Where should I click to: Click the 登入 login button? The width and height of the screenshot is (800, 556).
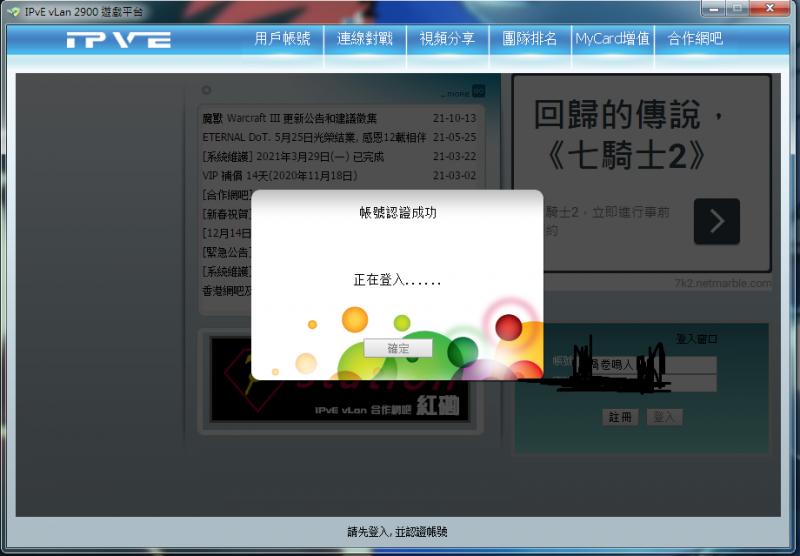pos(664,417)
